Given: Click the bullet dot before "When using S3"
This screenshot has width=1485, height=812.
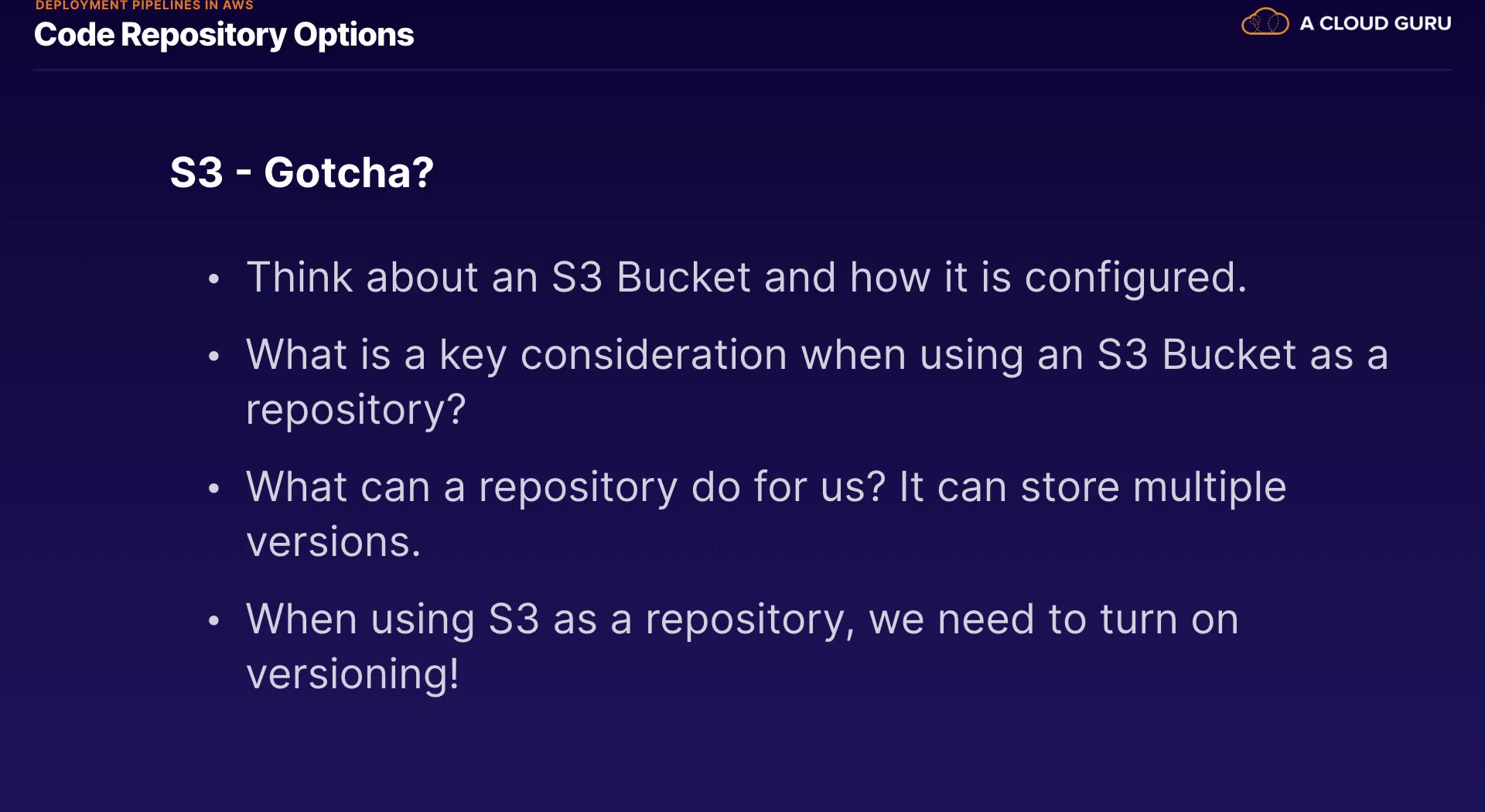Looking at the screenshot, I should [214, 620].
